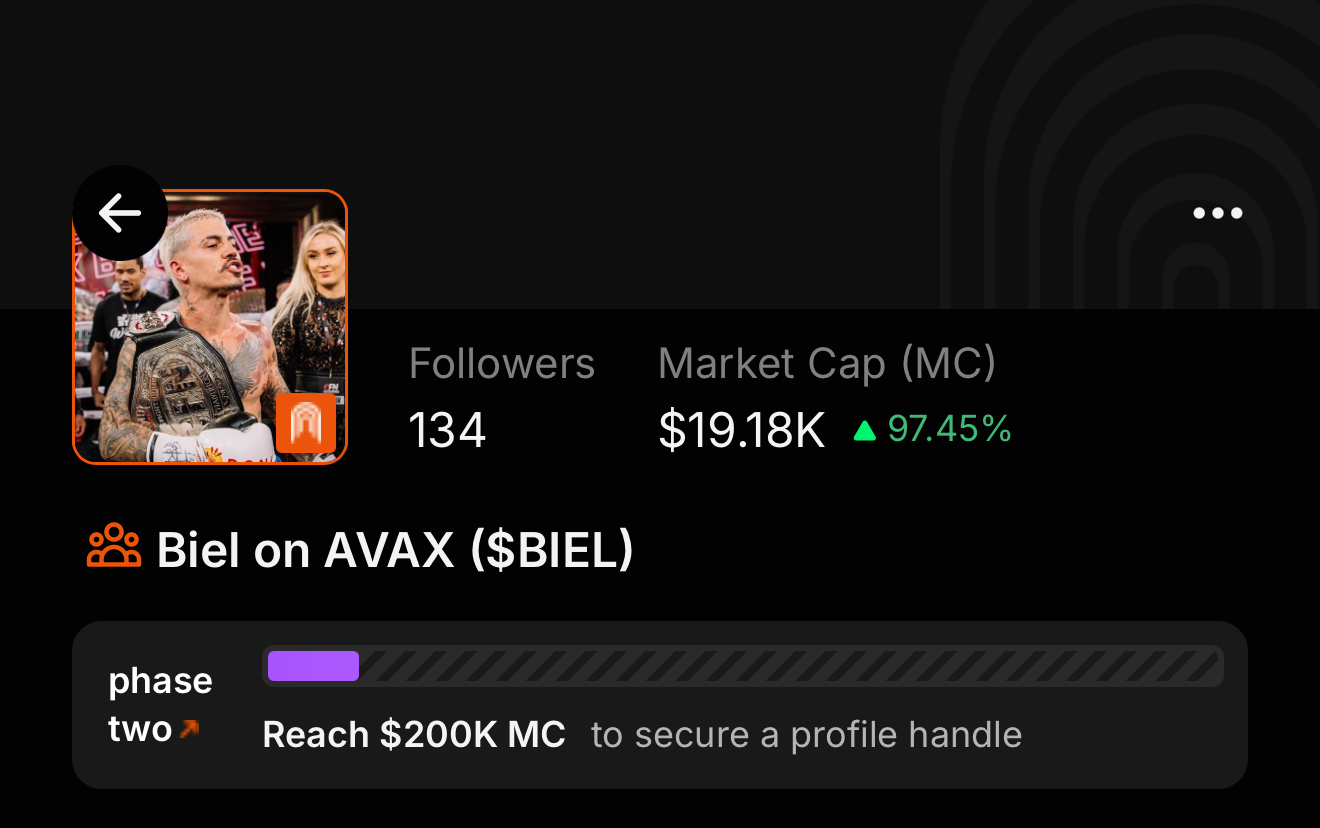Image resolution: width=1320 pixels, height=828 pixels.
Task: Click "to secure a profile handle" text
Action: point(806,735)
